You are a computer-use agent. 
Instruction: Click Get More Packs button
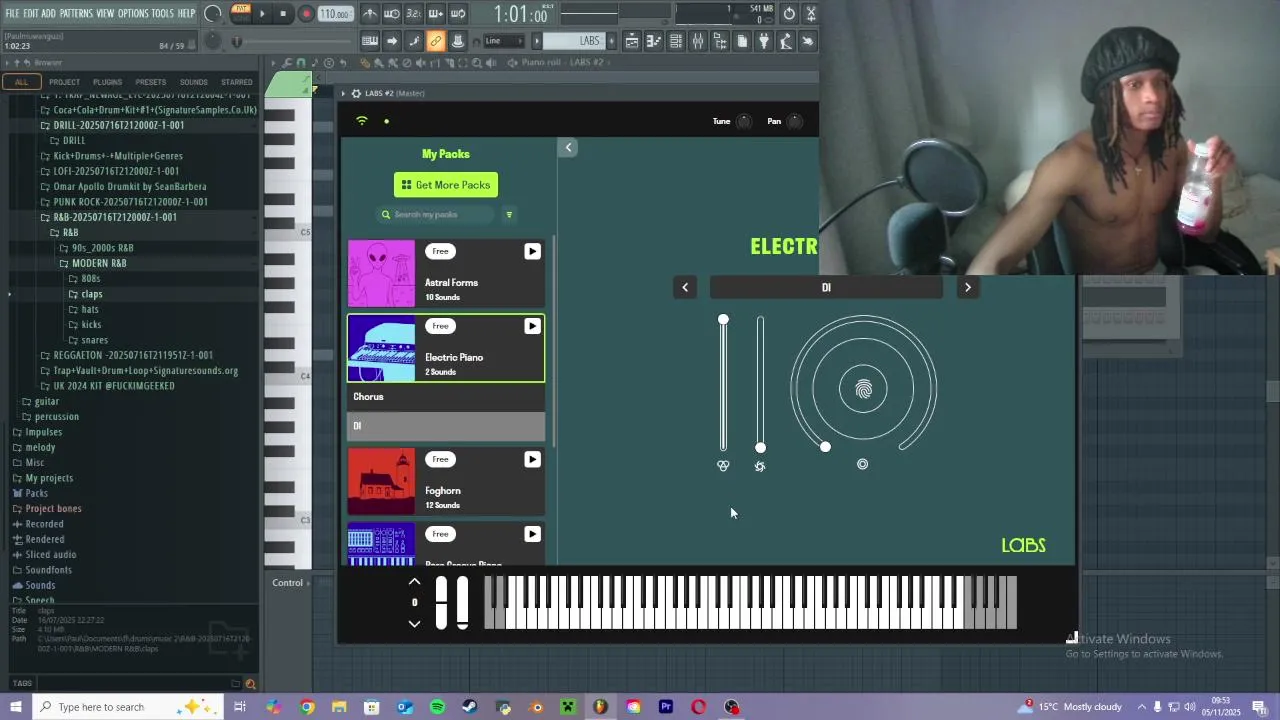pos(446,185)
